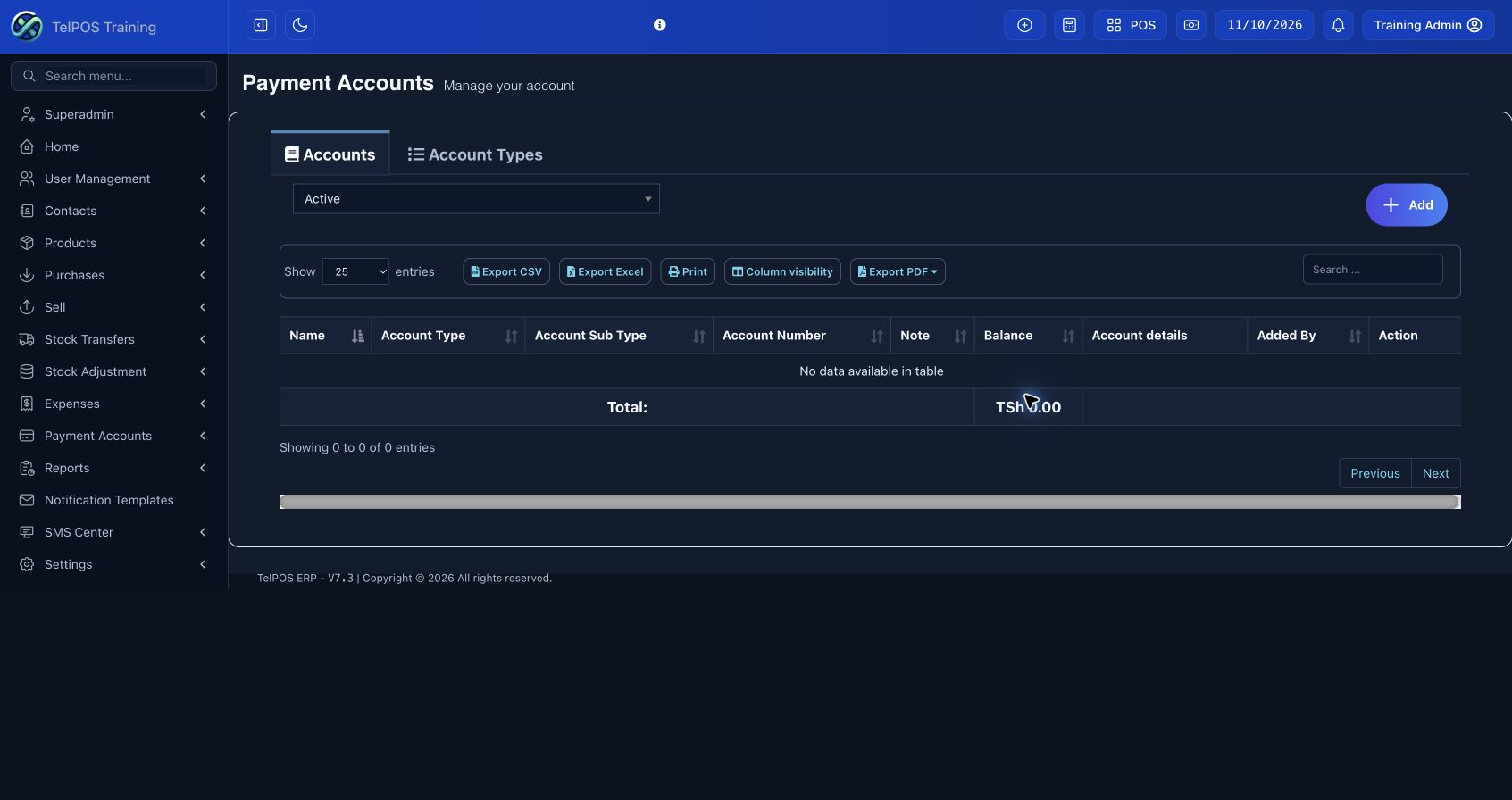The image size is (1512, 800).
Task: Click the SMS Center icon
Action: click(27, 532)
